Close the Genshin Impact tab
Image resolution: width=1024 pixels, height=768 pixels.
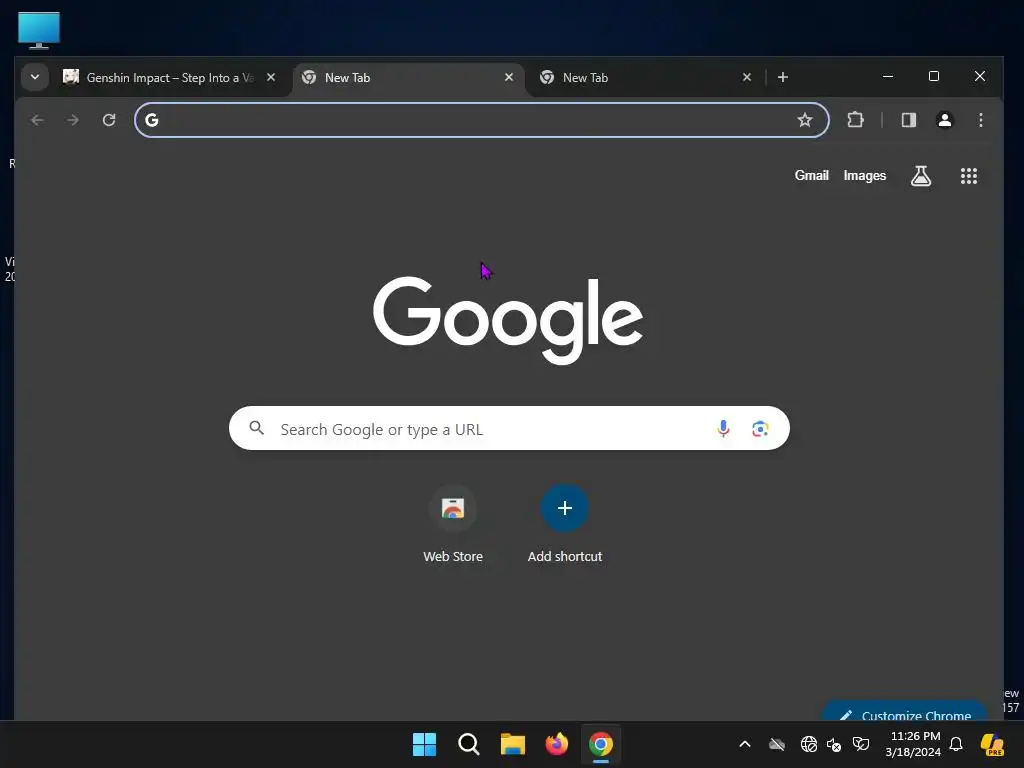tap(271, 77)
